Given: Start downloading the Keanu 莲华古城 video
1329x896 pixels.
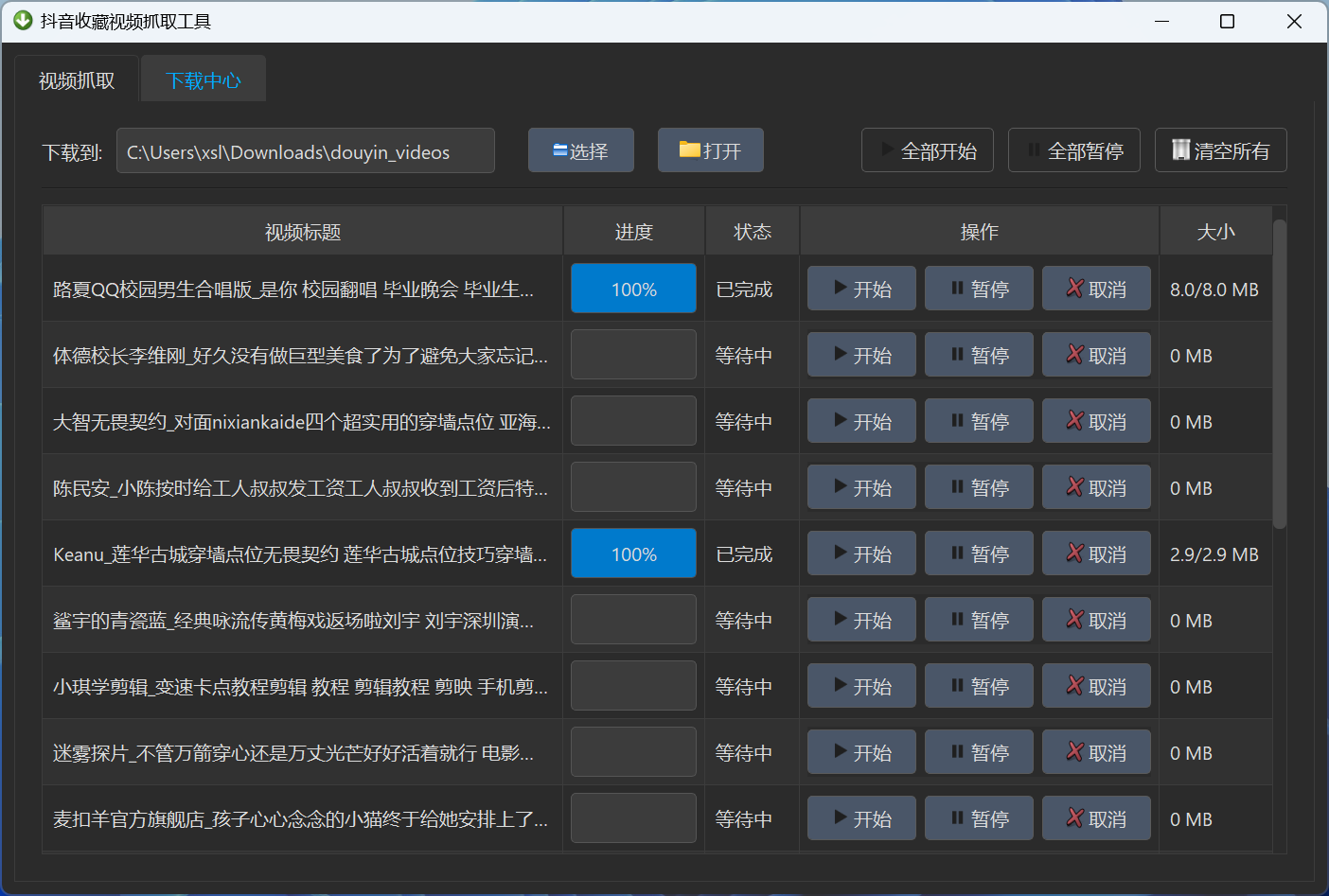Looking at the screenshot, I should 861,553.
